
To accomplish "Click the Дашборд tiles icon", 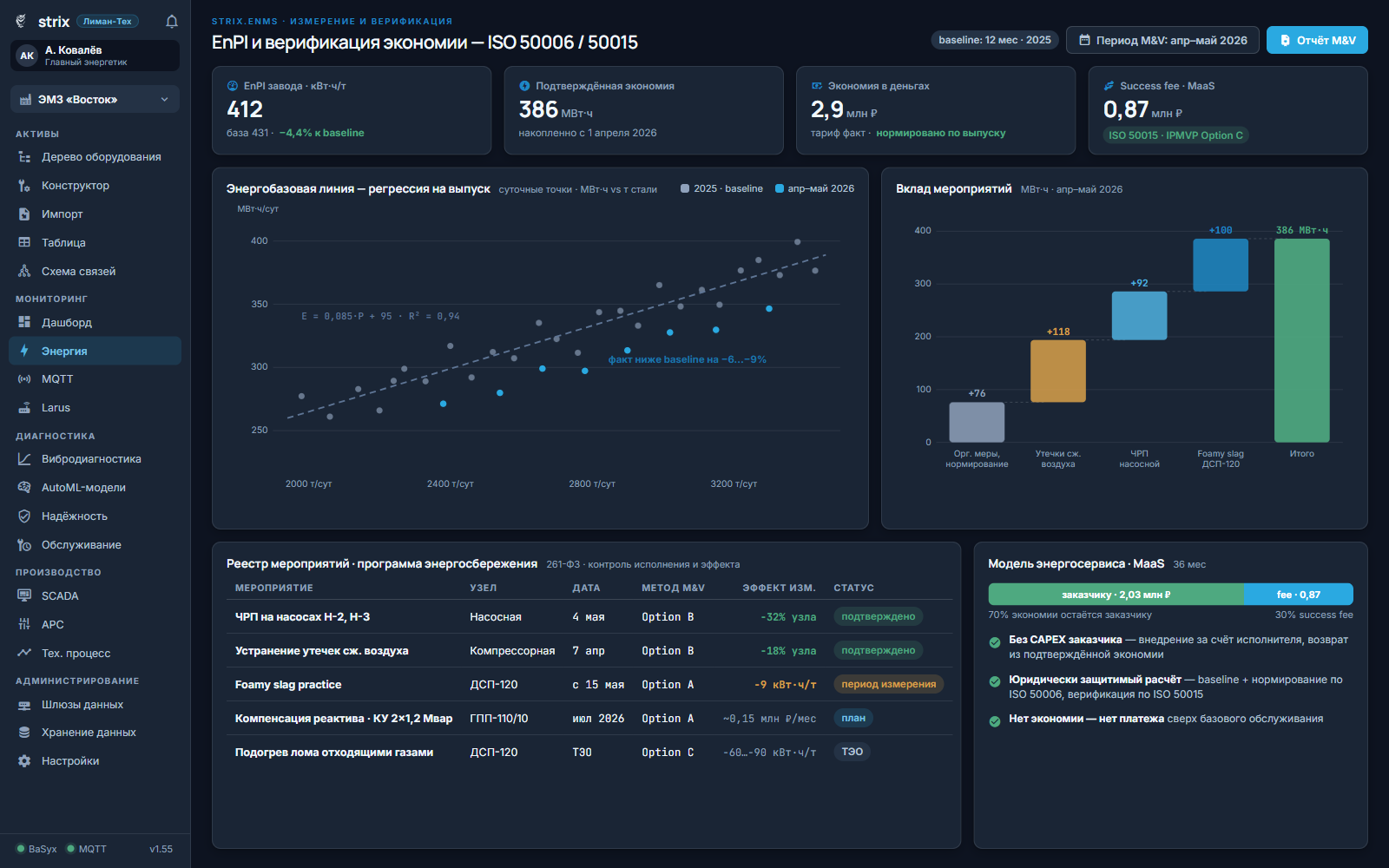I will point(24,322).
